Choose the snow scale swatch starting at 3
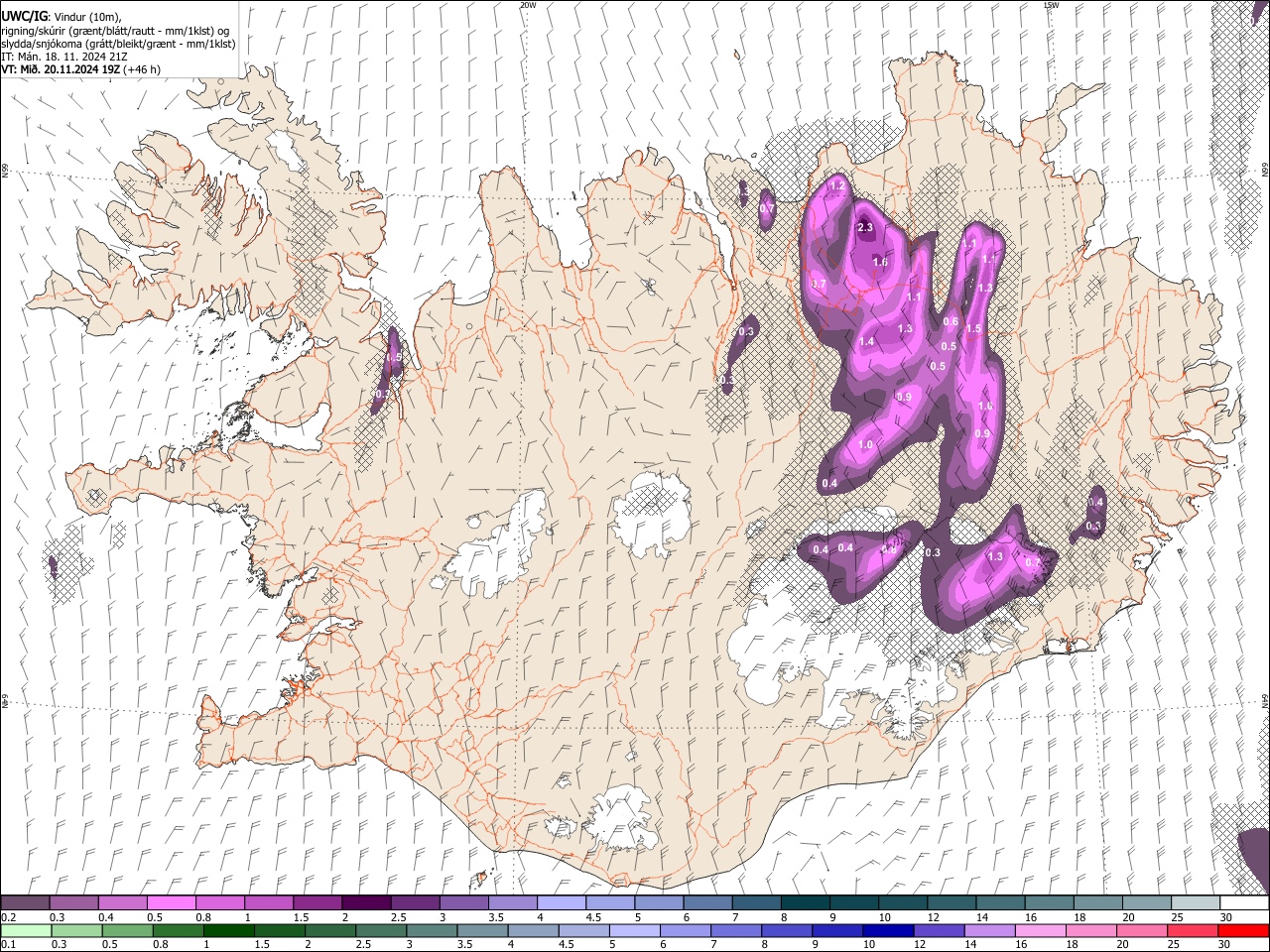The height and width of the screenshot is (952, 1270). [463, 903]
